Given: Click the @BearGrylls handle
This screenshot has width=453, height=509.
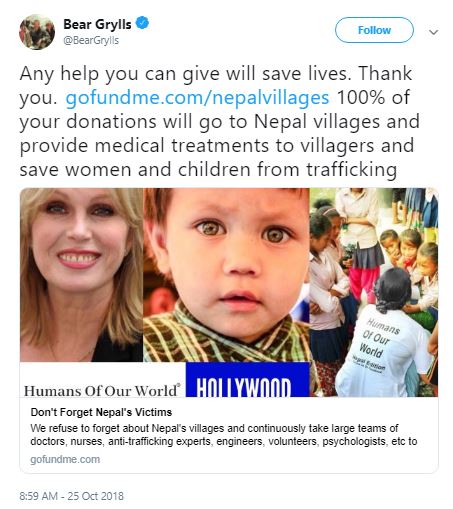Looking at the screenshot, I should click(x=91, y=40).
